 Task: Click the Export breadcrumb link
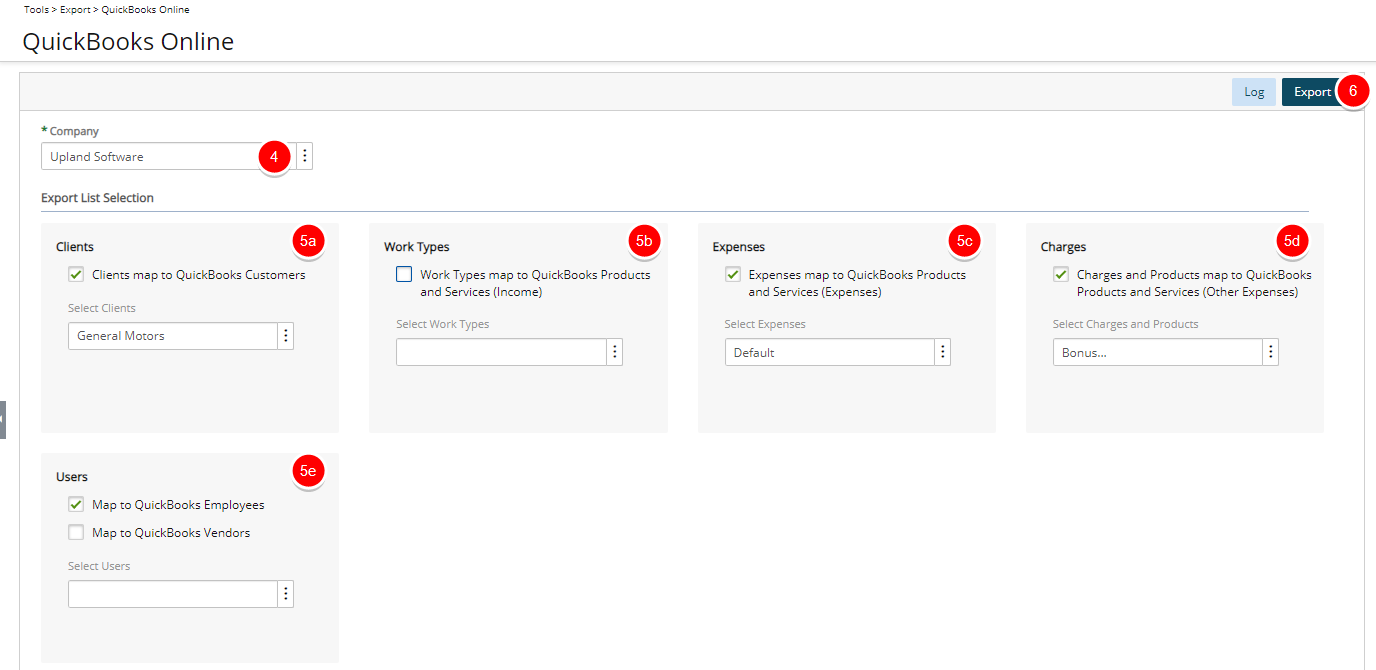pos(76,10)
